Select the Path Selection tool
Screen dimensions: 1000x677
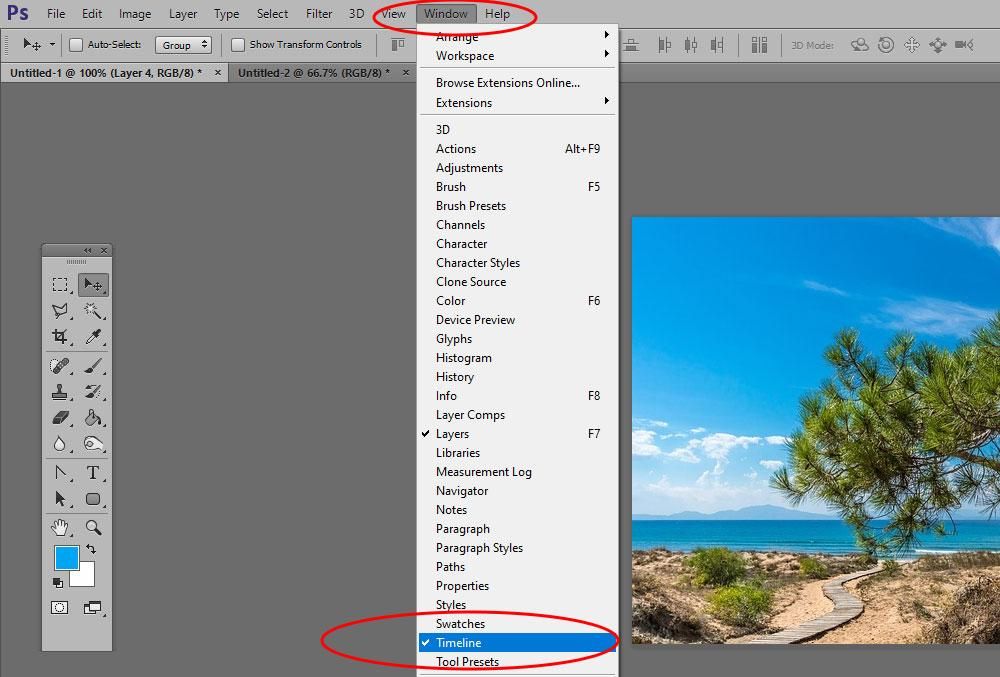(60, 499)
